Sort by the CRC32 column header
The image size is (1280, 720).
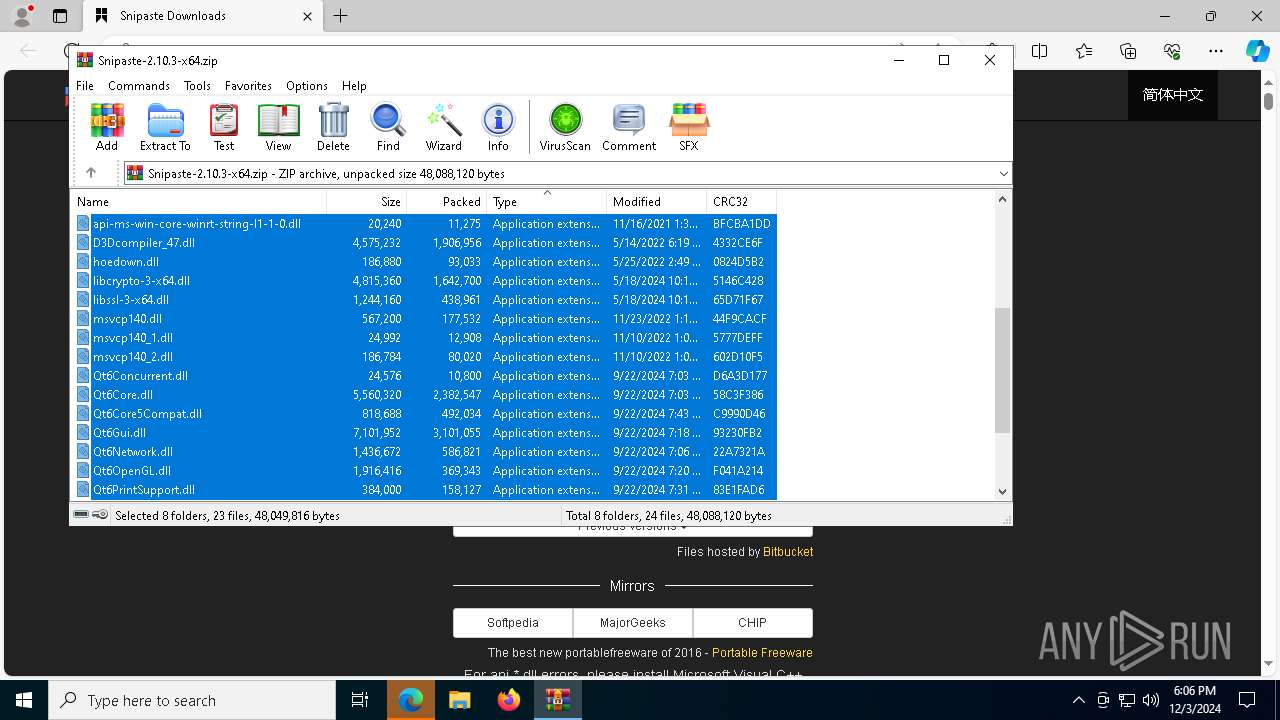coord(741,202)
